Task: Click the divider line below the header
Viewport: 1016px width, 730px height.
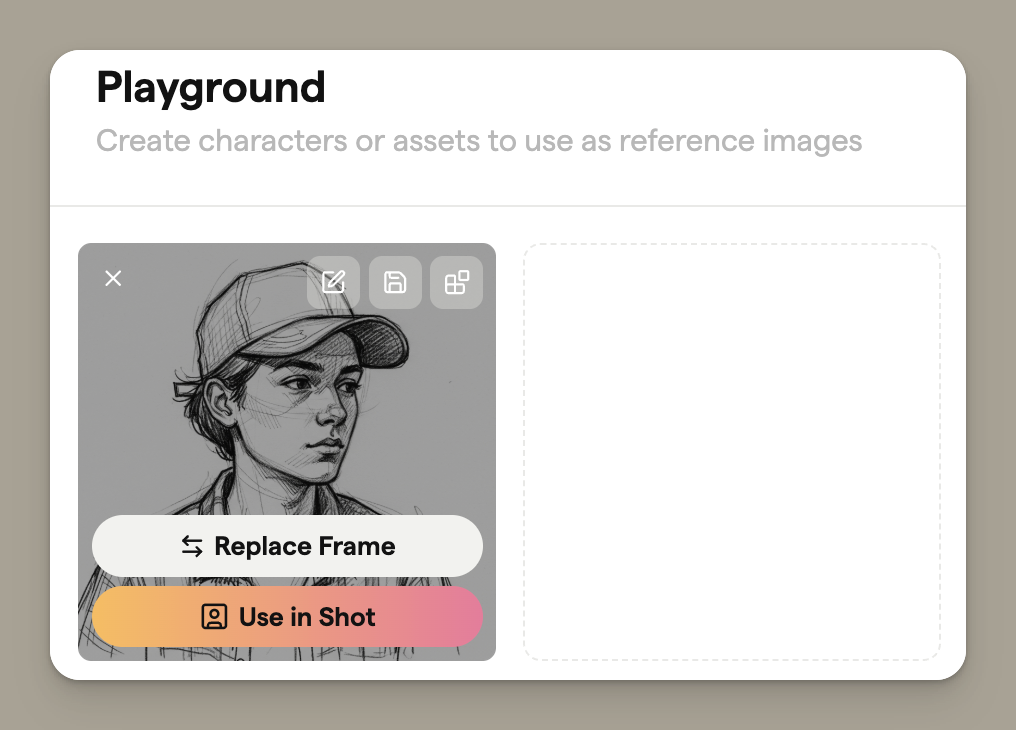Action: [x=508, y=206]
